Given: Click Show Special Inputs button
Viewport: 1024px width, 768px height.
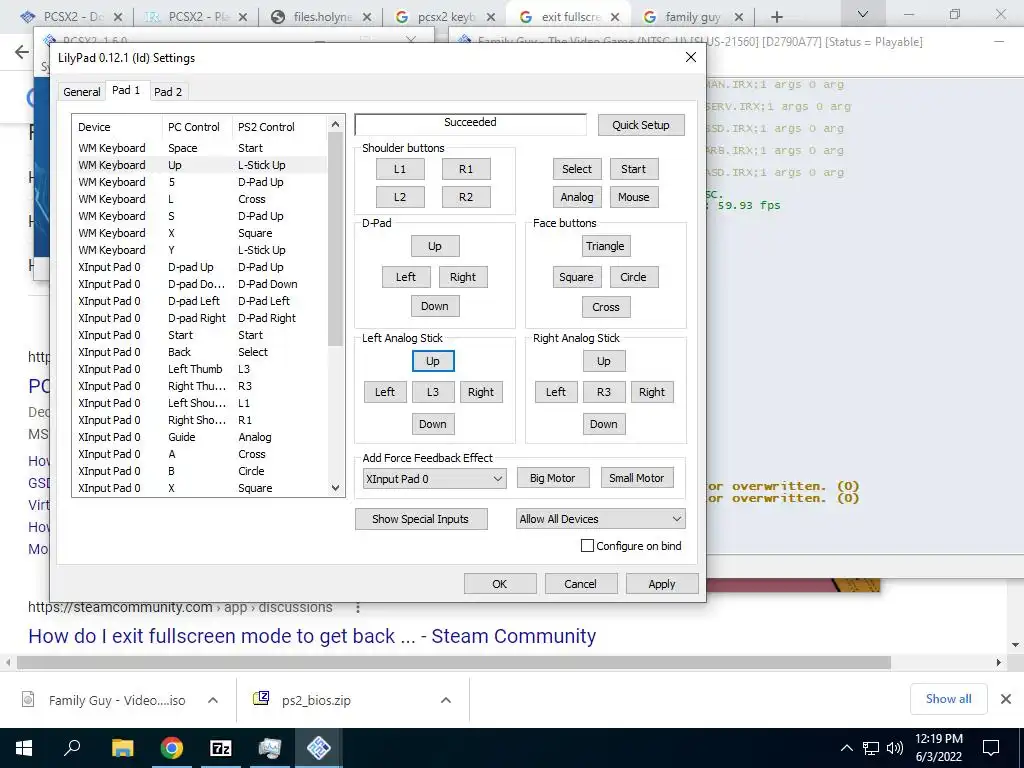Looking at the screenshot, I should (421, 519).
